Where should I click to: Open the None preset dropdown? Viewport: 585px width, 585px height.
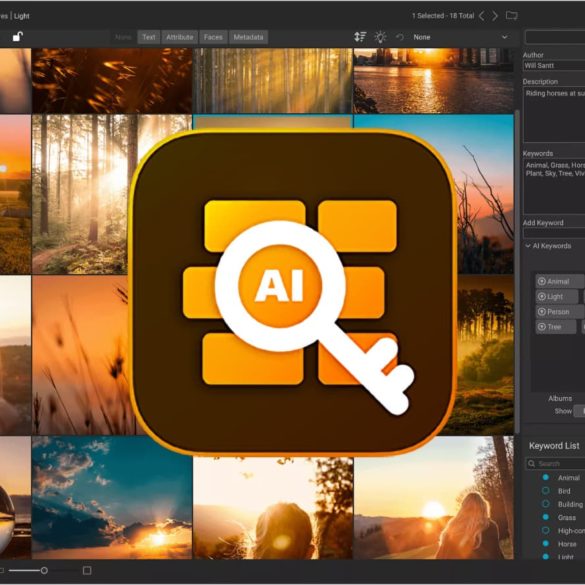tap(460, 37)
